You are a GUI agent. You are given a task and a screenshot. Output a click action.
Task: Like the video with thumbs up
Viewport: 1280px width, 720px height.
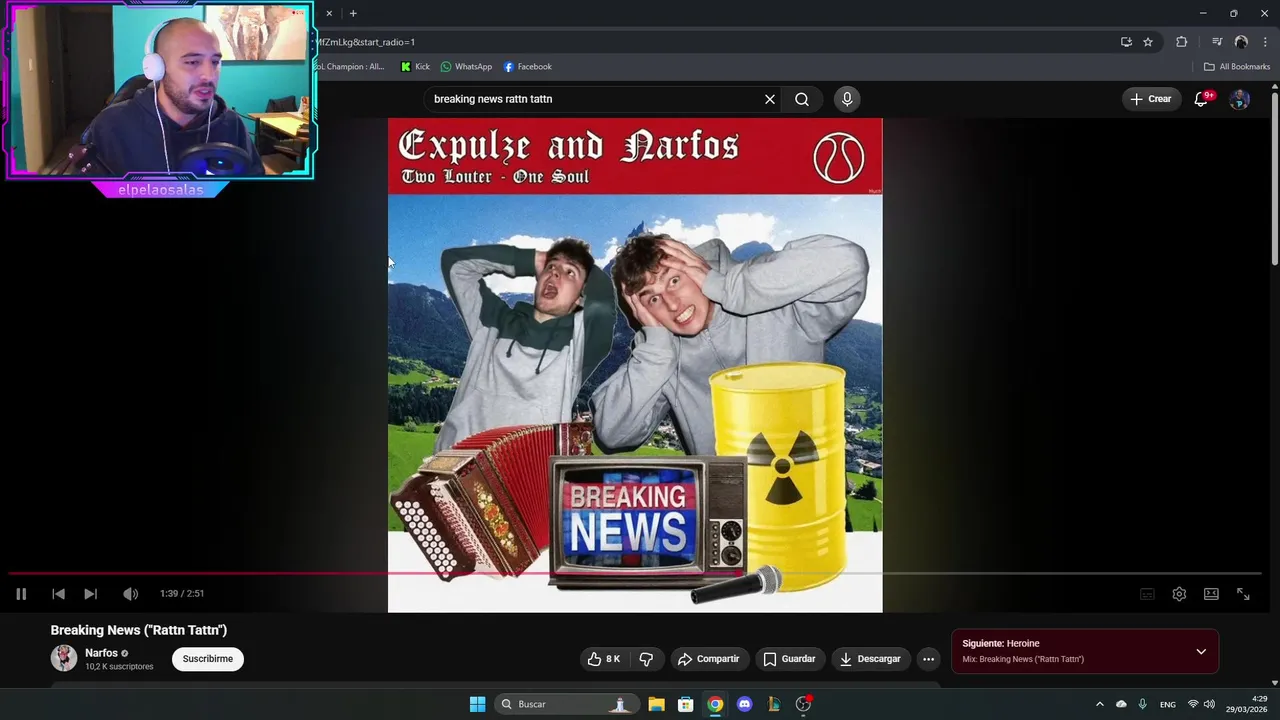(604, 659)
